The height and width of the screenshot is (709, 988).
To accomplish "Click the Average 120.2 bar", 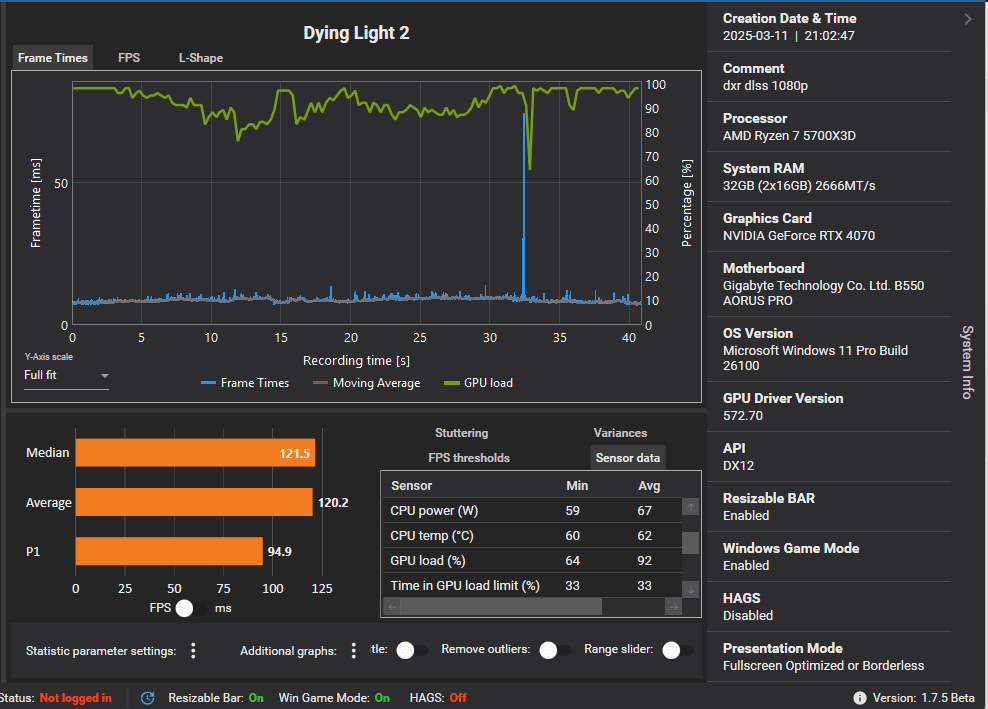I will point(194,502).
